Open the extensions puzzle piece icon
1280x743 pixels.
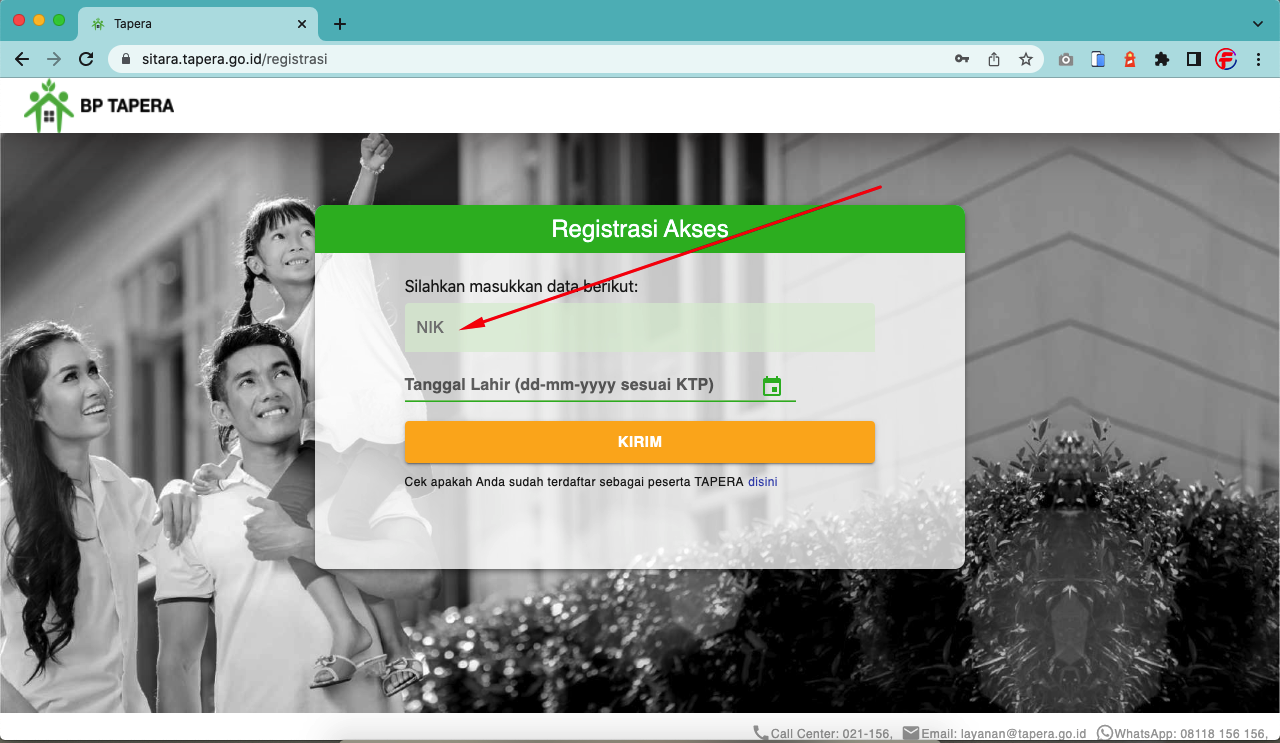(x=1162, y=59)
